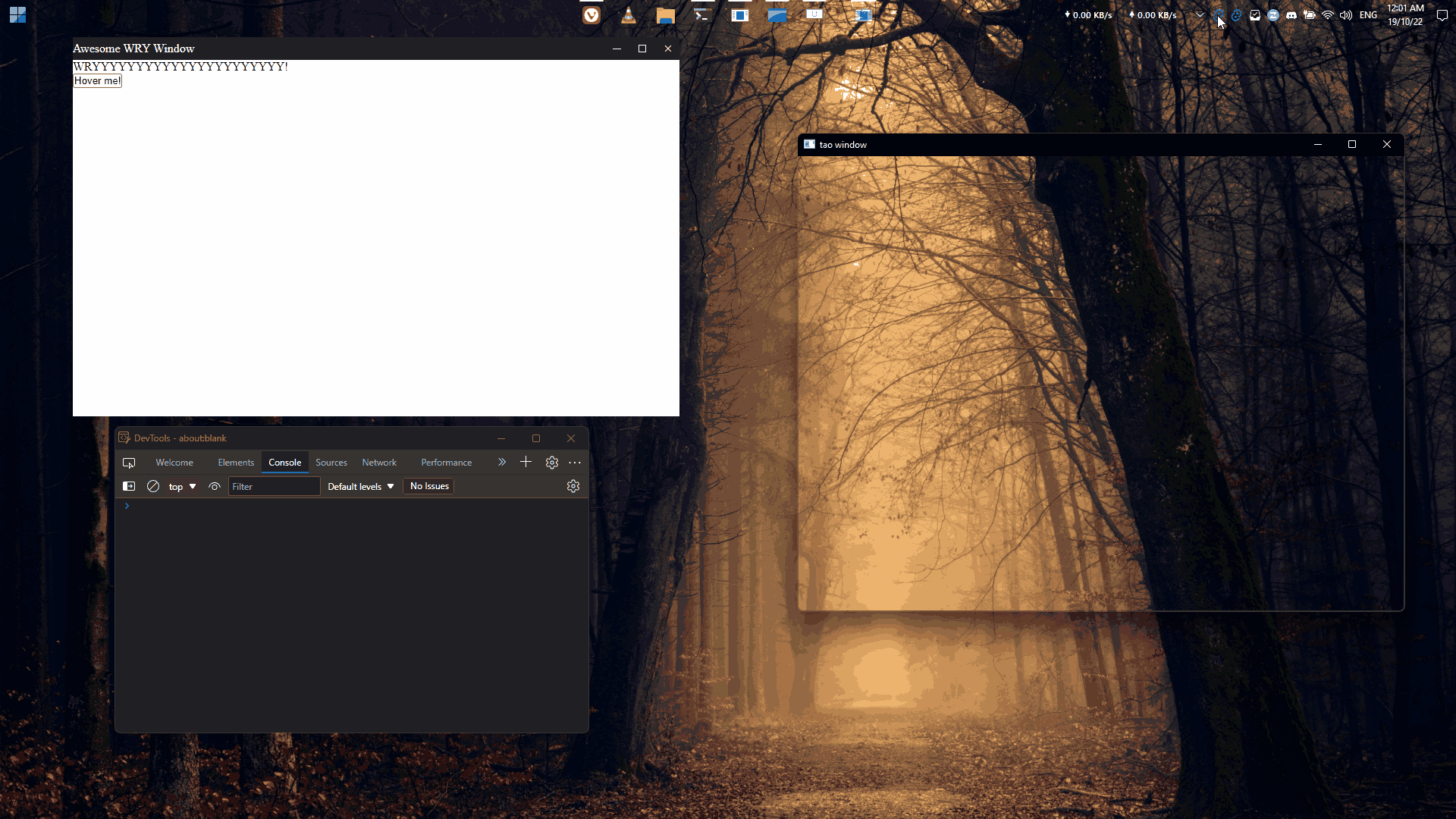Toggle the console sidebar panel icon
The image size is (1456, 819).
pyautogui.click(x=129, y=486)
